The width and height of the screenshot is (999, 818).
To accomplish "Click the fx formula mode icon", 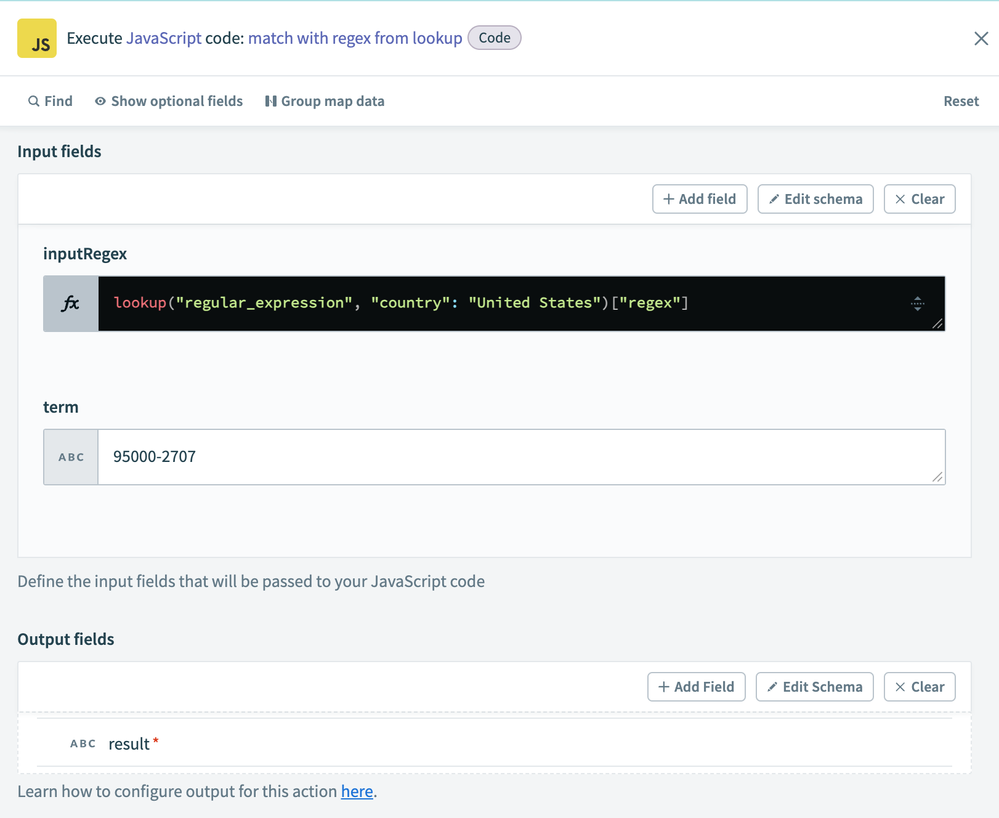I will coord(71,304).
